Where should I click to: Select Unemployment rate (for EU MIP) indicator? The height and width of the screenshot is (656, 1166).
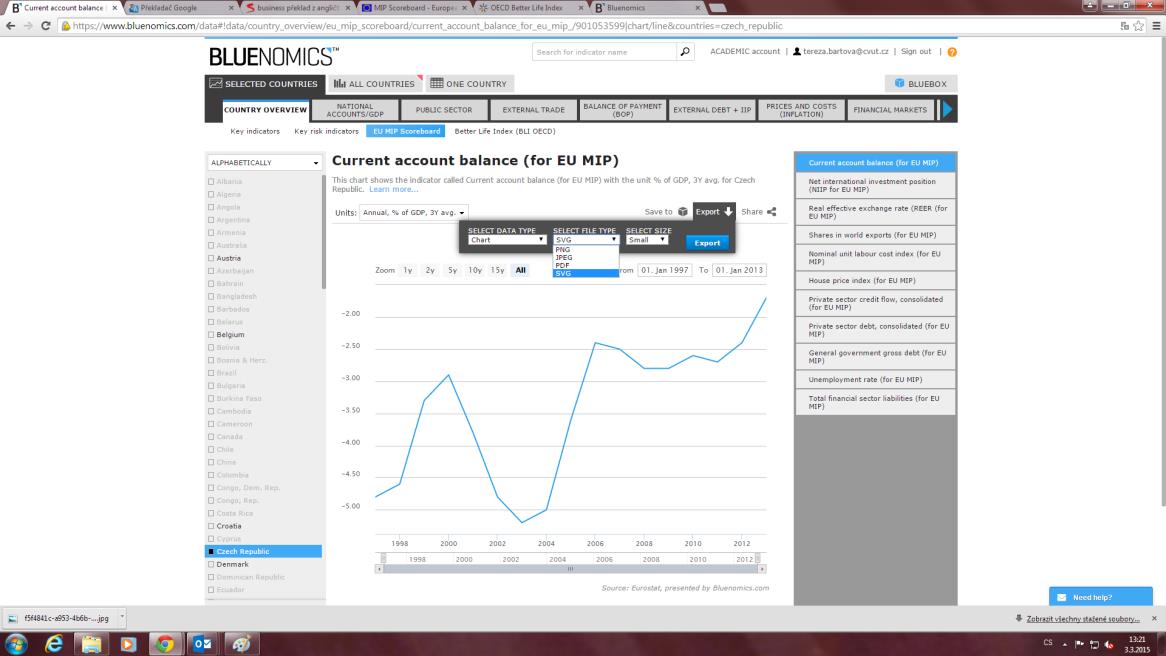(x=875, y=379)
